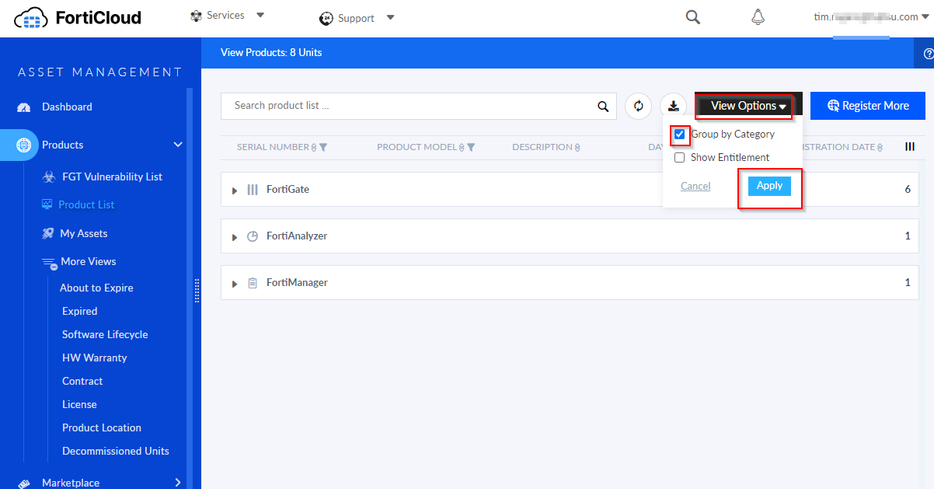This screenshot has width=934, height=489.
Task: Run search with the search box magnifier
Action: tap(603, 106)
